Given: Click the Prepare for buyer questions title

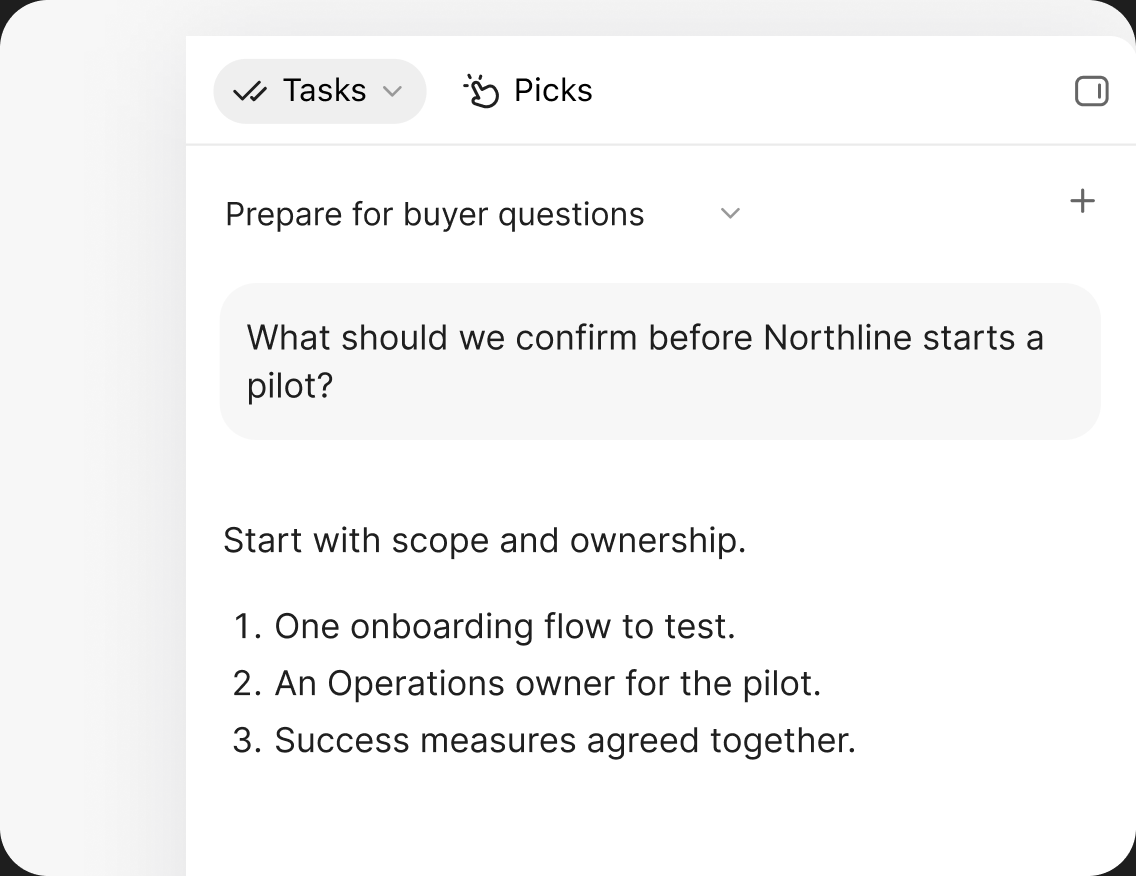Looking at the screenshot, I should click(435, 214).
